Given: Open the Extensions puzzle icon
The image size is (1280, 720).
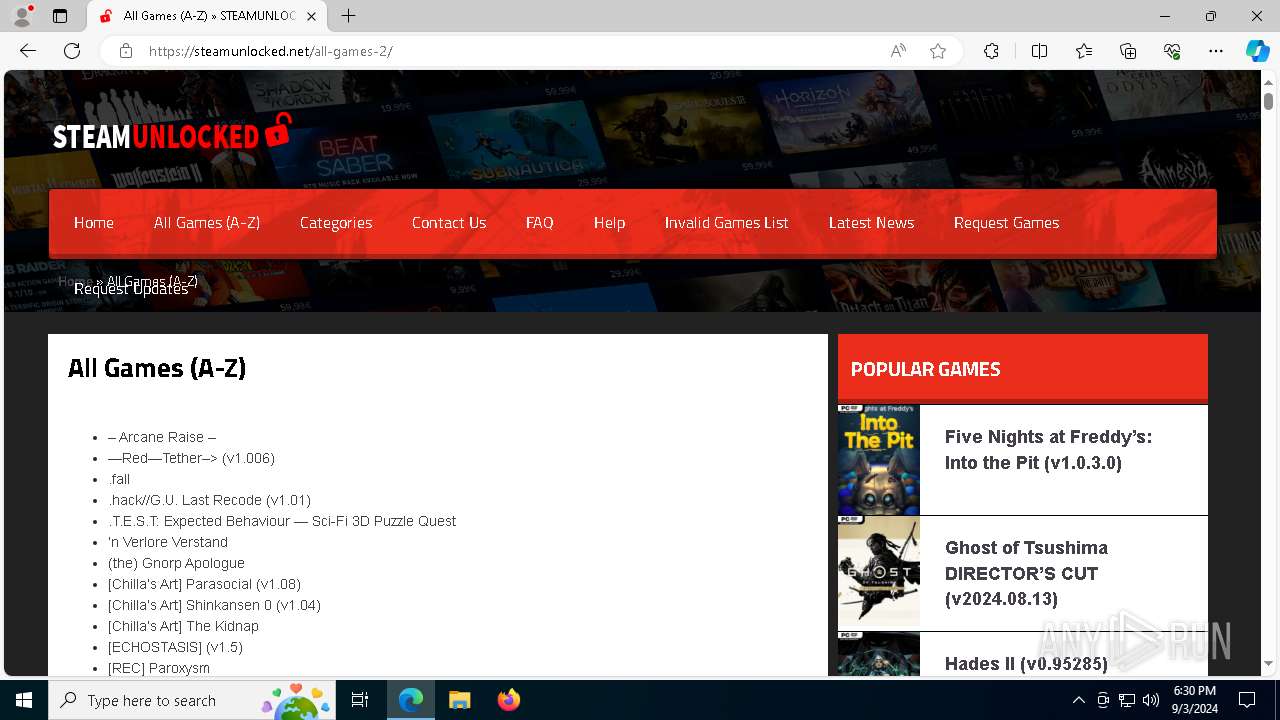Looking at the screenshot, I should (x=991, y=51).
